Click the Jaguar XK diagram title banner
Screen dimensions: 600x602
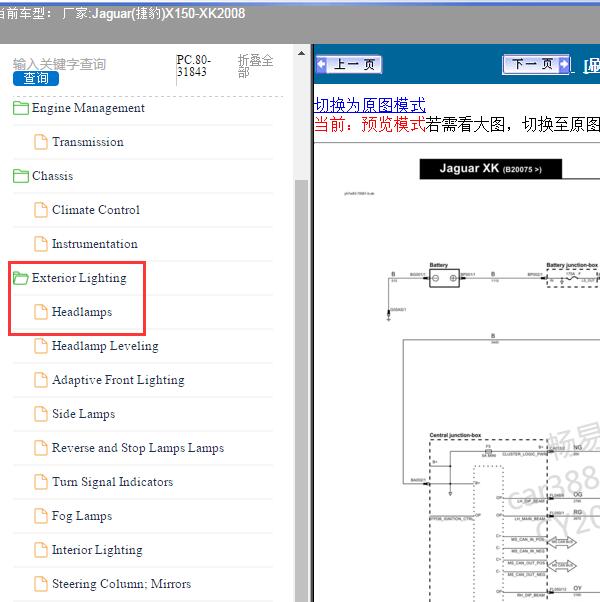491,169
